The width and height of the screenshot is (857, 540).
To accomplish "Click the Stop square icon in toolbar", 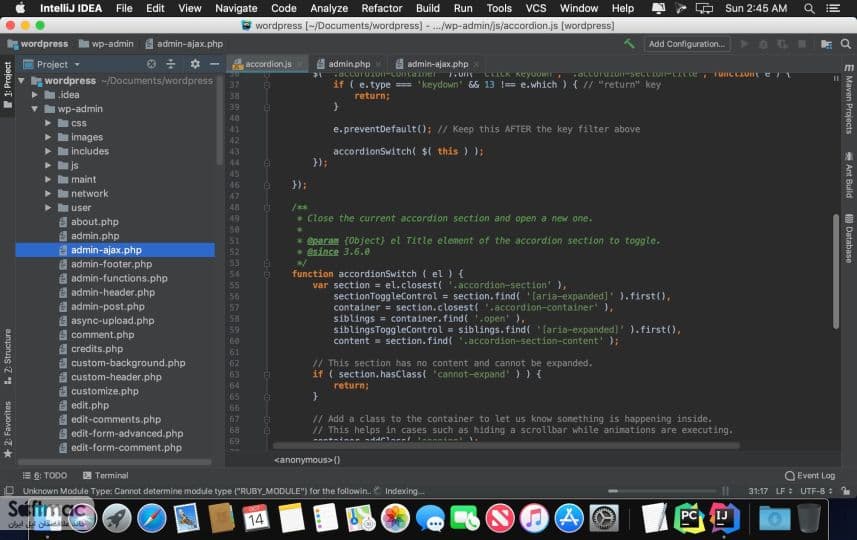I will (802, 44).
